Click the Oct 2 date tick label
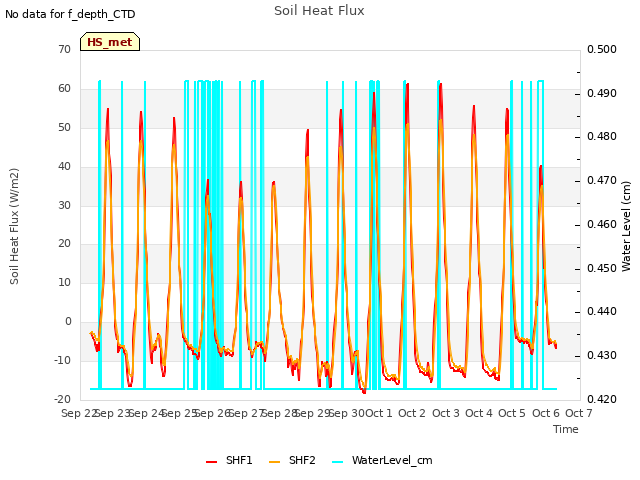 [x=412, y=413]
